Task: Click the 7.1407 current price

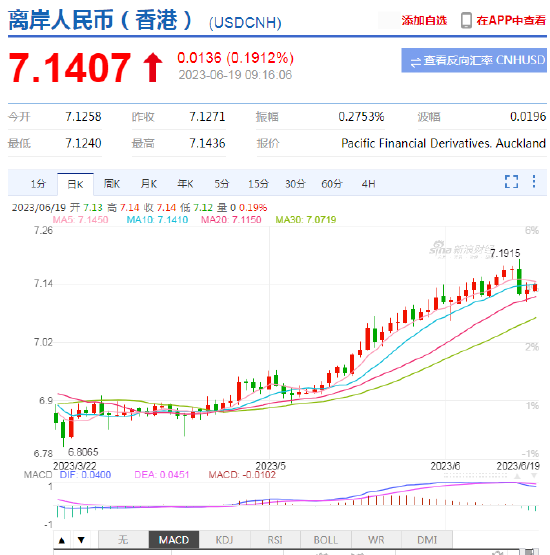Action: click(x=70, y=67)
